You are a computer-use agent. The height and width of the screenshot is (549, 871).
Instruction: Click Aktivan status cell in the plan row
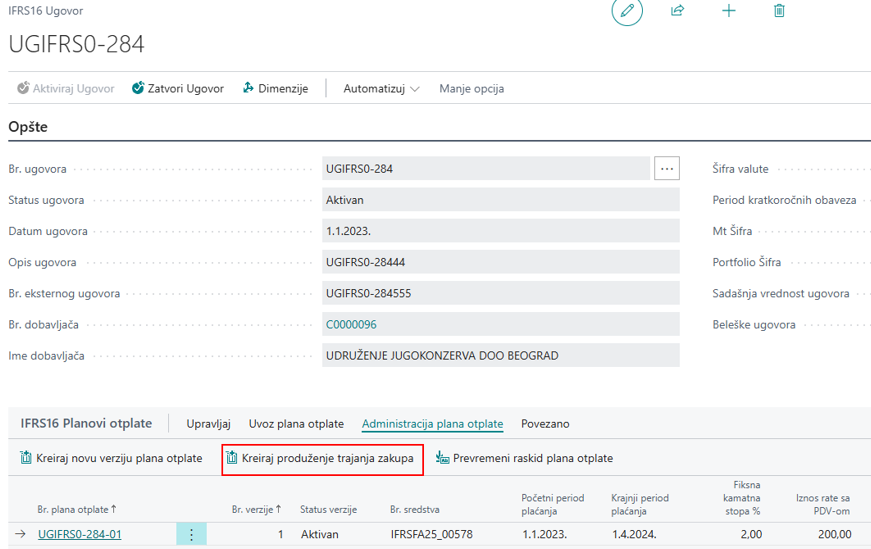319,534
